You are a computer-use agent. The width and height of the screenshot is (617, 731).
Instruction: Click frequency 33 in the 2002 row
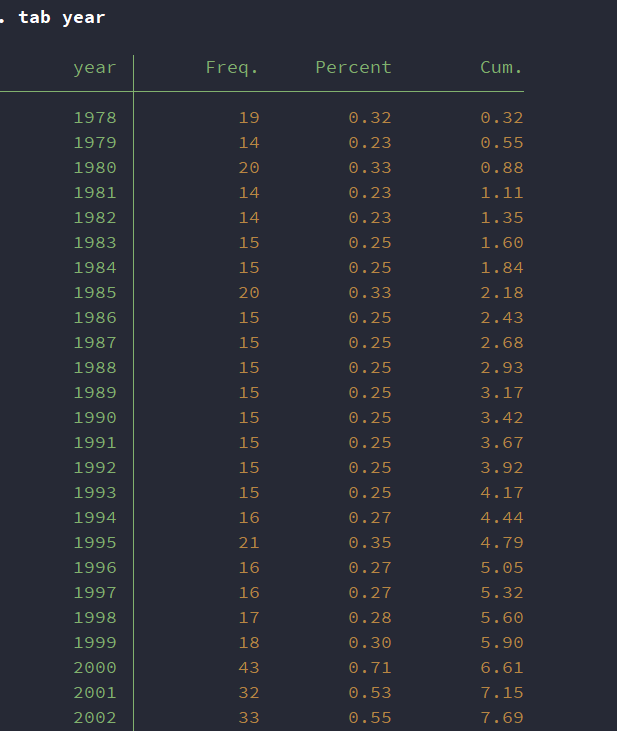pos(248,718)
